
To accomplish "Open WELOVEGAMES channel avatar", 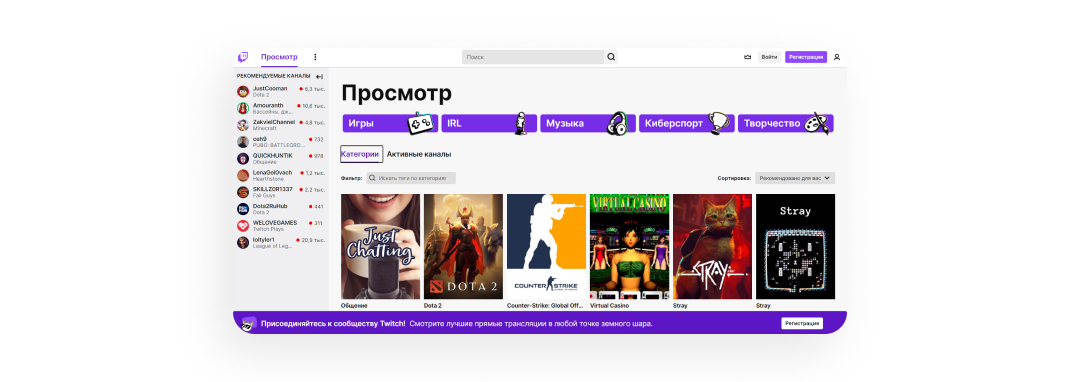I will pos(243,226).
